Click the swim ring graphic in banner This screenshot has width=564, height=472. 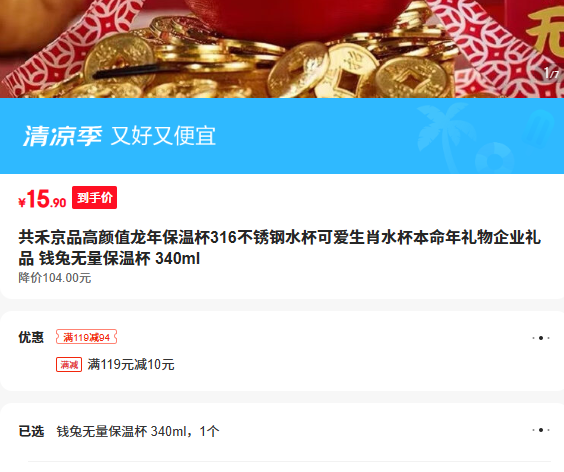coord(495,158)
